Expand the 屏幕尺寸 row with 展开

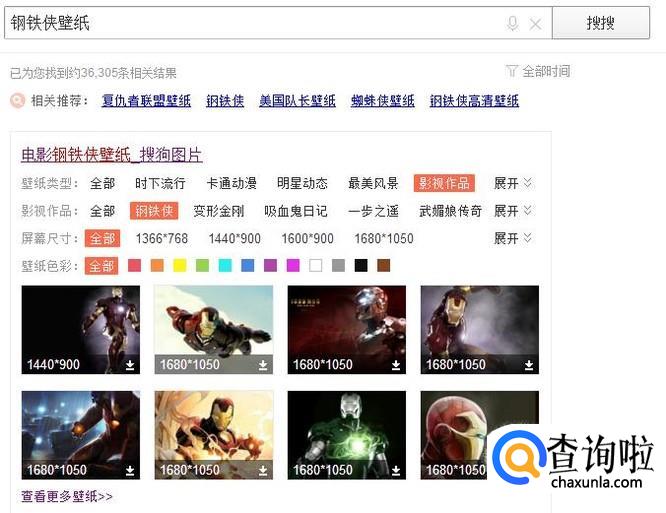[x=513, y=239]
